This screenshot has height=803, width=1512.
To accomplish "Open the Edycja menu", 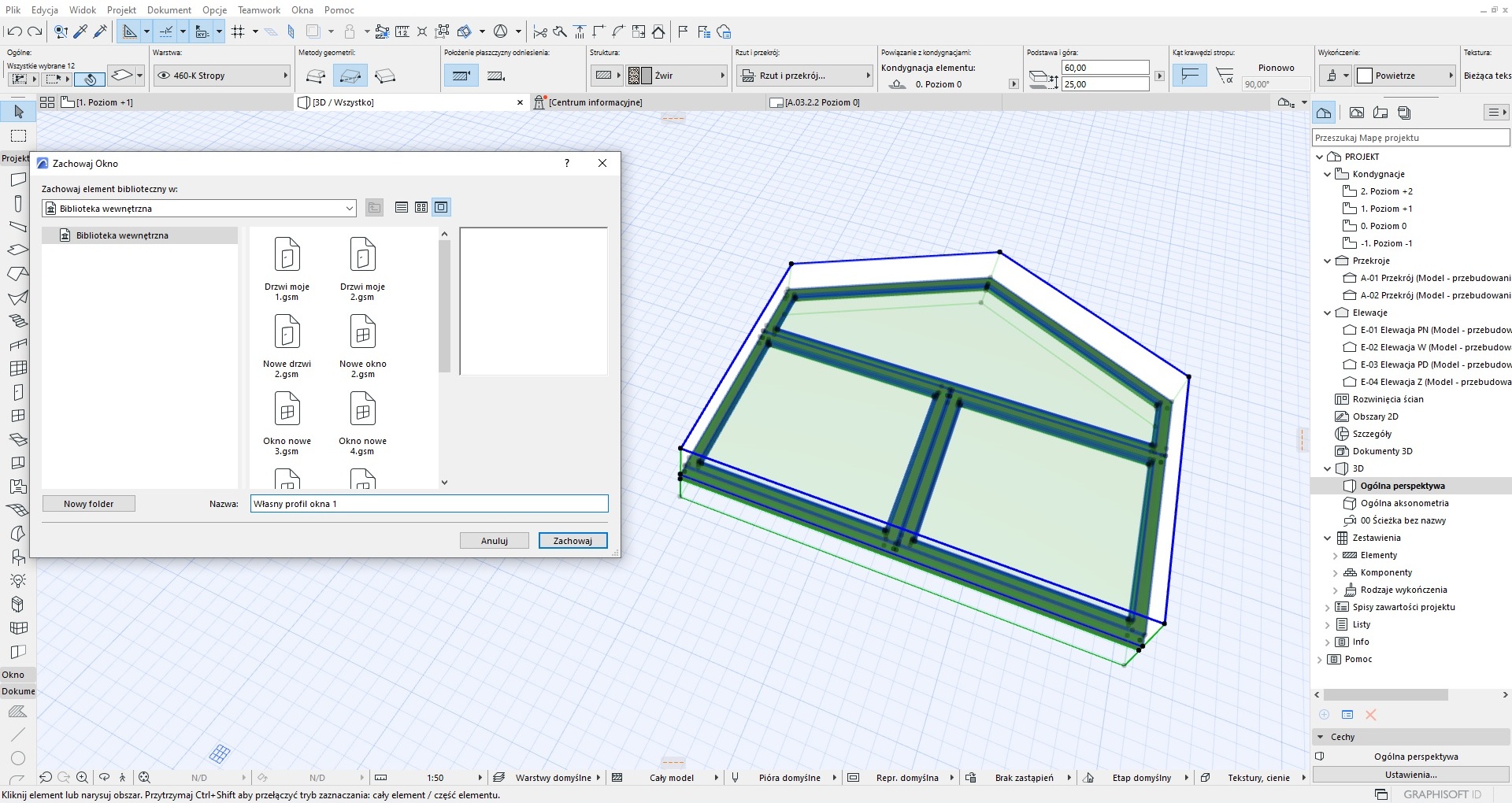I will [45, 9].
